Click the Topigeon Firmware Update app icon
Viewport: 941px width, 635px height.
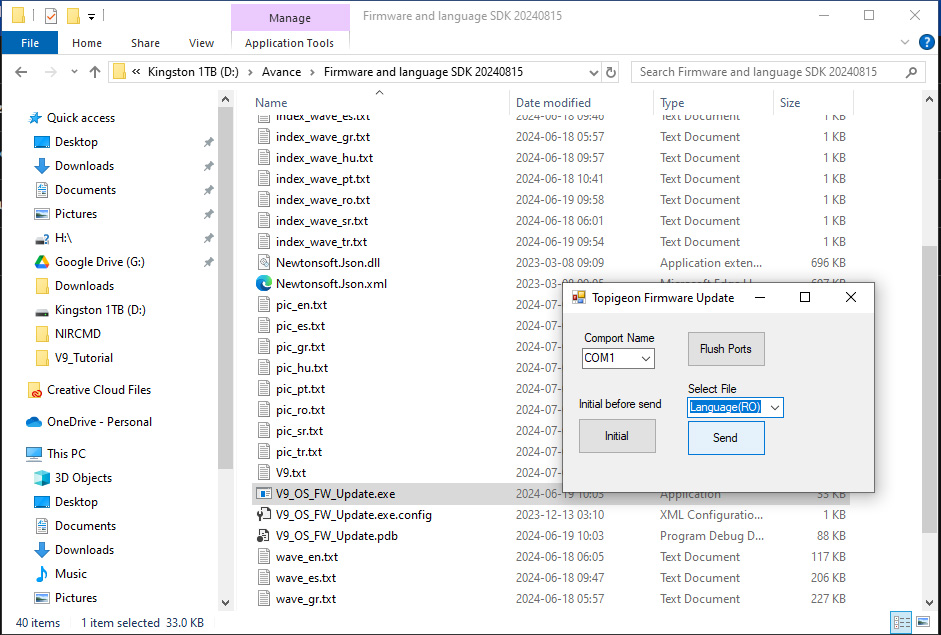pyautogui.click(x=579, y=298)
